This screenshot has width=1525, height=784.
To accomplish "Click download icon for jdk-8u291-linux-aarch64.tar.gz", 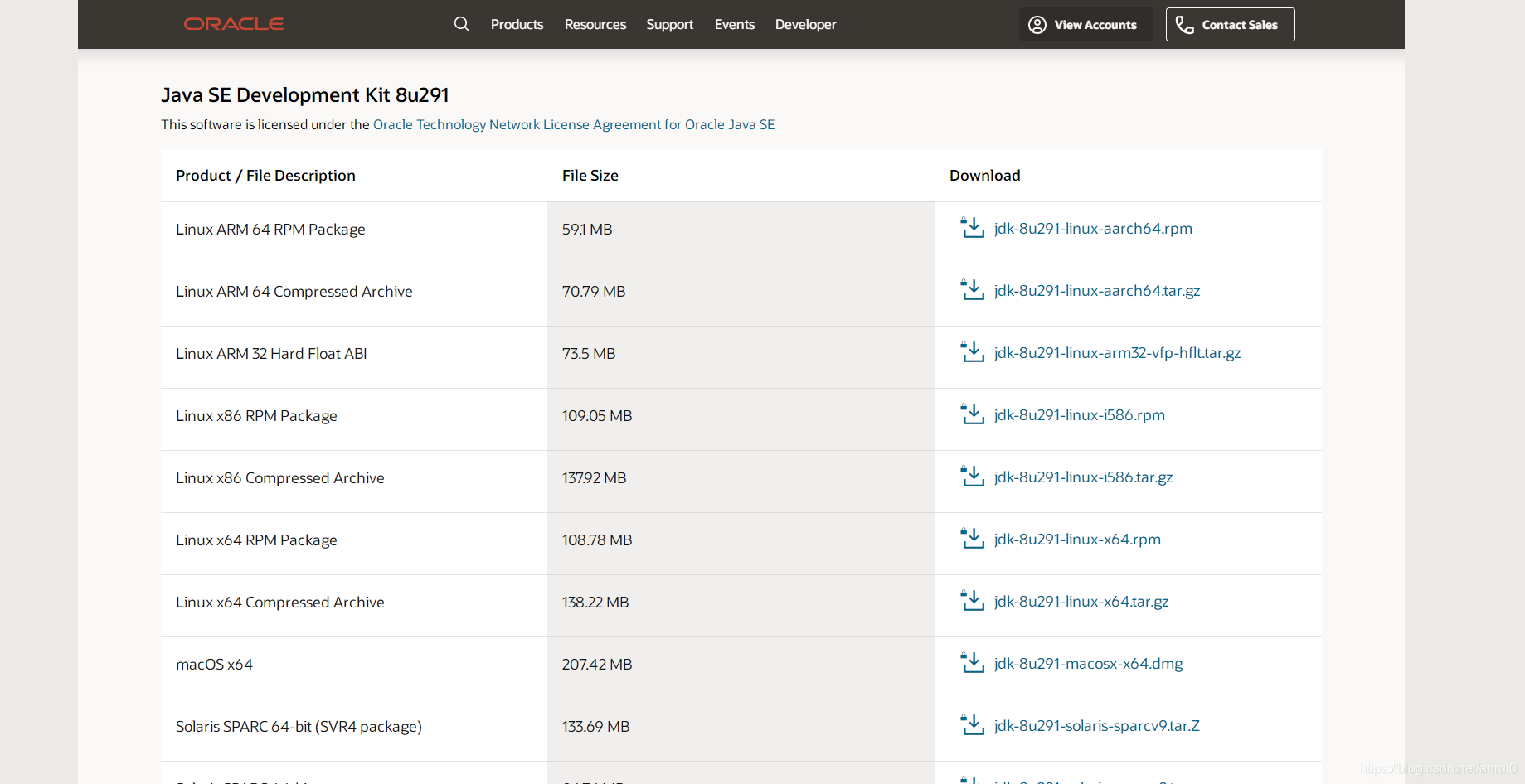I will coord(972,290).
